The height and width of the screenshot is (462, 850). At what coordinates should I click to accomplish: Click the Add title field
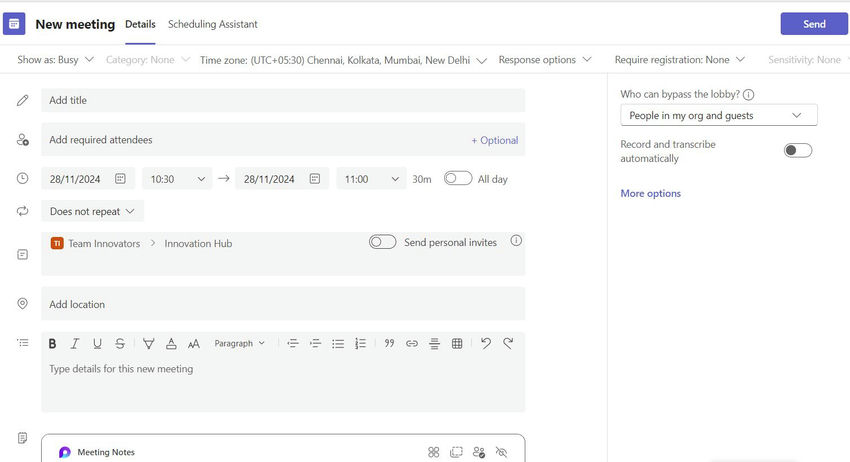283,100
